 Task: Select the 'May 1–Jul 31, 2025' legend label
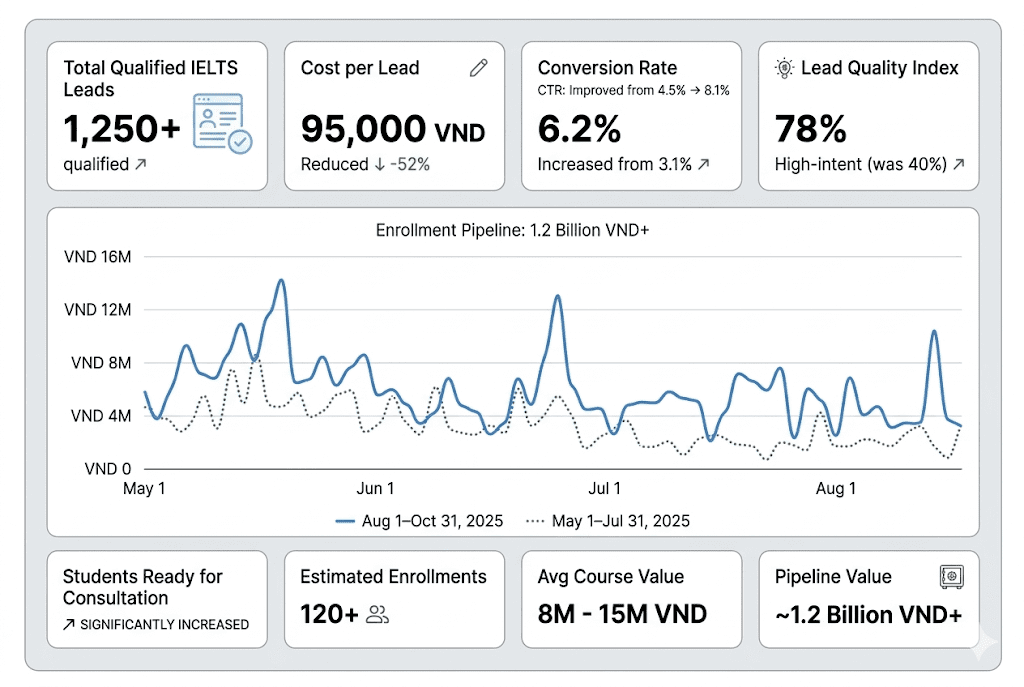(620, 521)
